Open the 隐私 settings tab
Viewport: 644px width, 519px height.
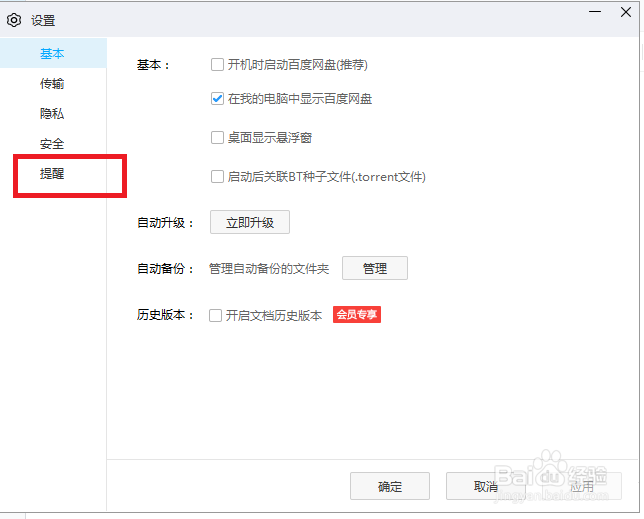click(x=52, y=114)
